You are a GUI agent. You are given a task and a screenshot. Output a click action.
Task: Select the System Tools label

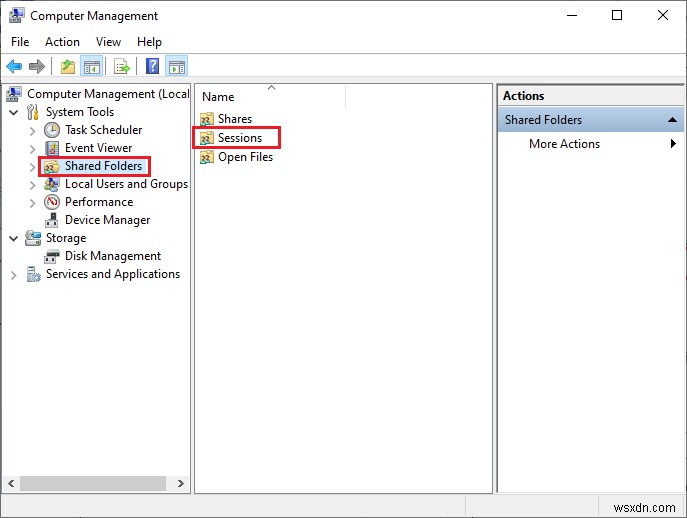point(80,112)
